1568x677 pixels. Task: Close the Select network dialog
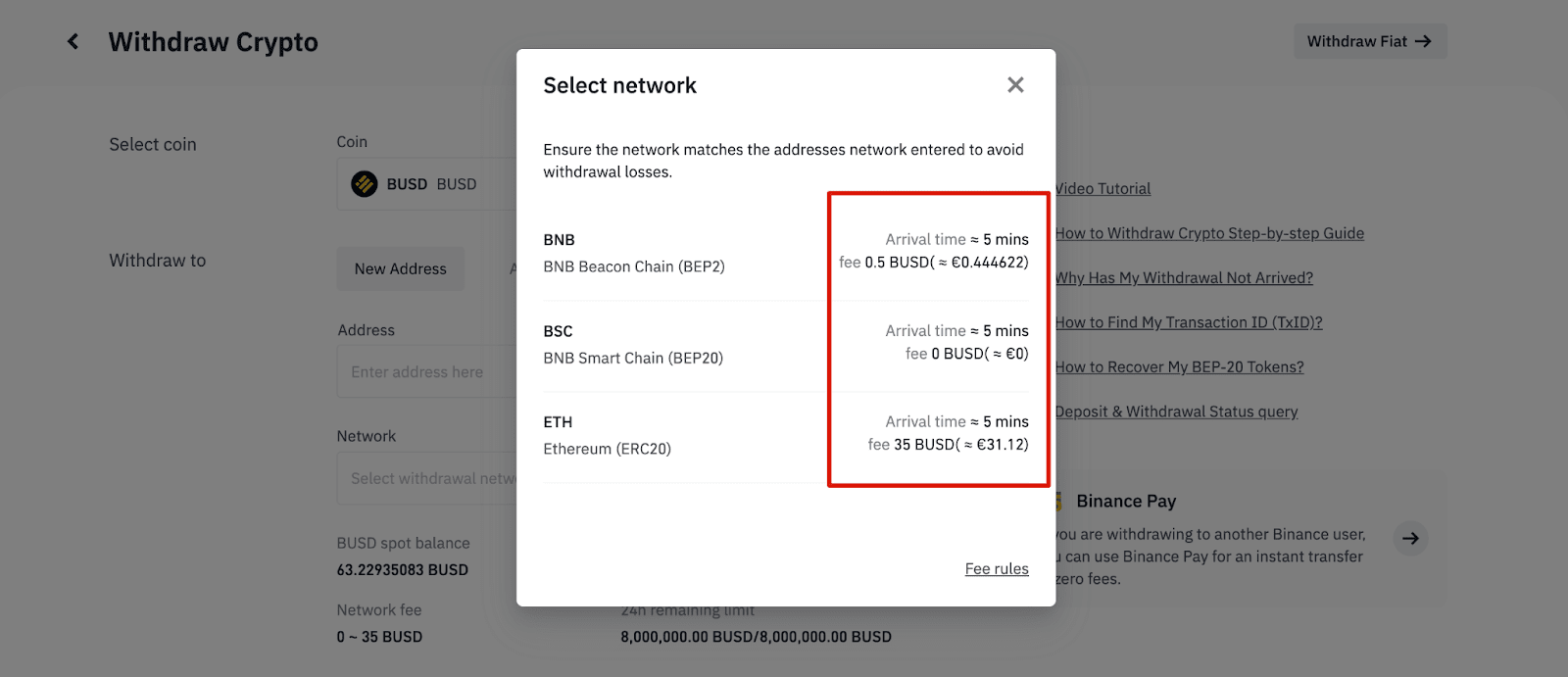[1015, 85]
